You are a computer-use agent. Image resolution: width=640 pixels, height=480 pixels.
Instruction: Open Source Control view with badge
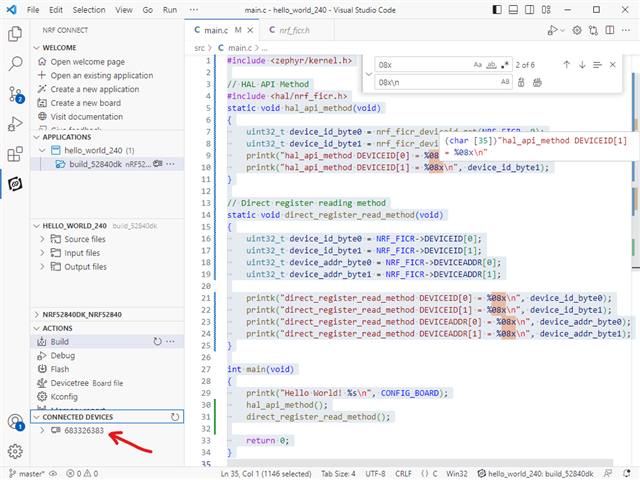click(x=15, y=94)
